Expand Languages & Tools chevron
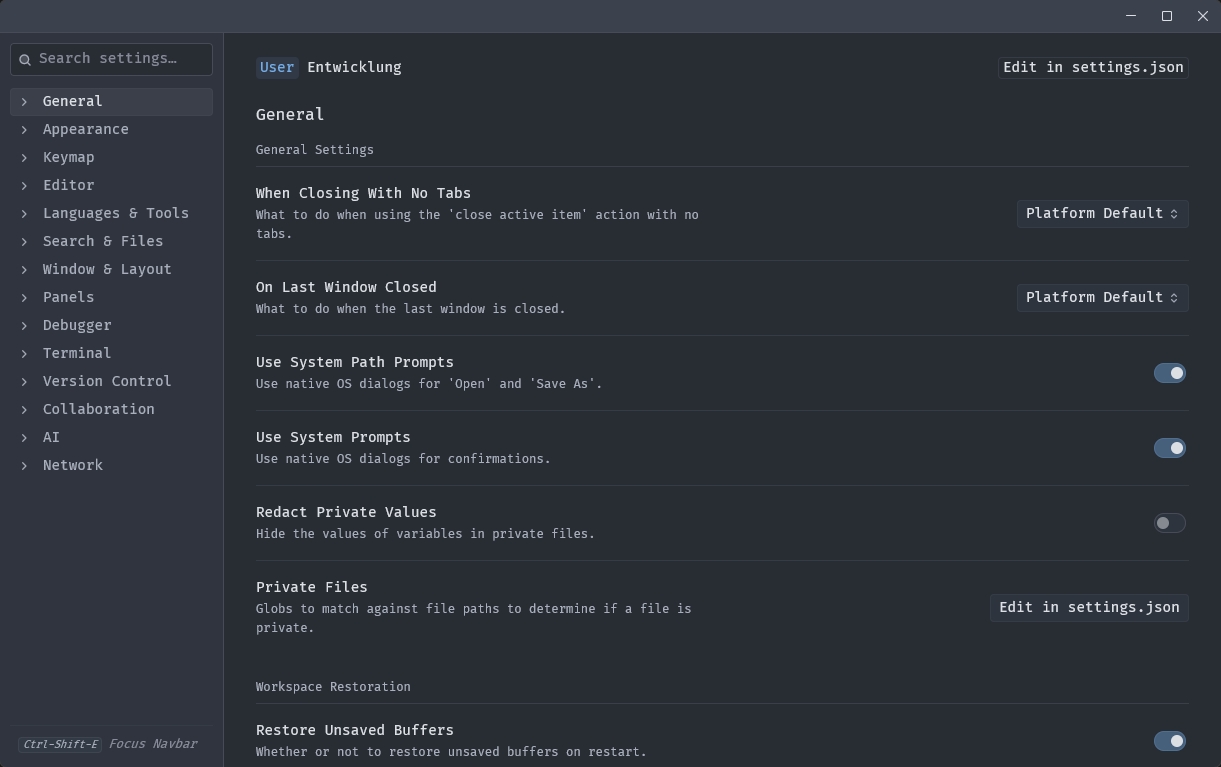 pyautogui.click(x=24, y=213)
